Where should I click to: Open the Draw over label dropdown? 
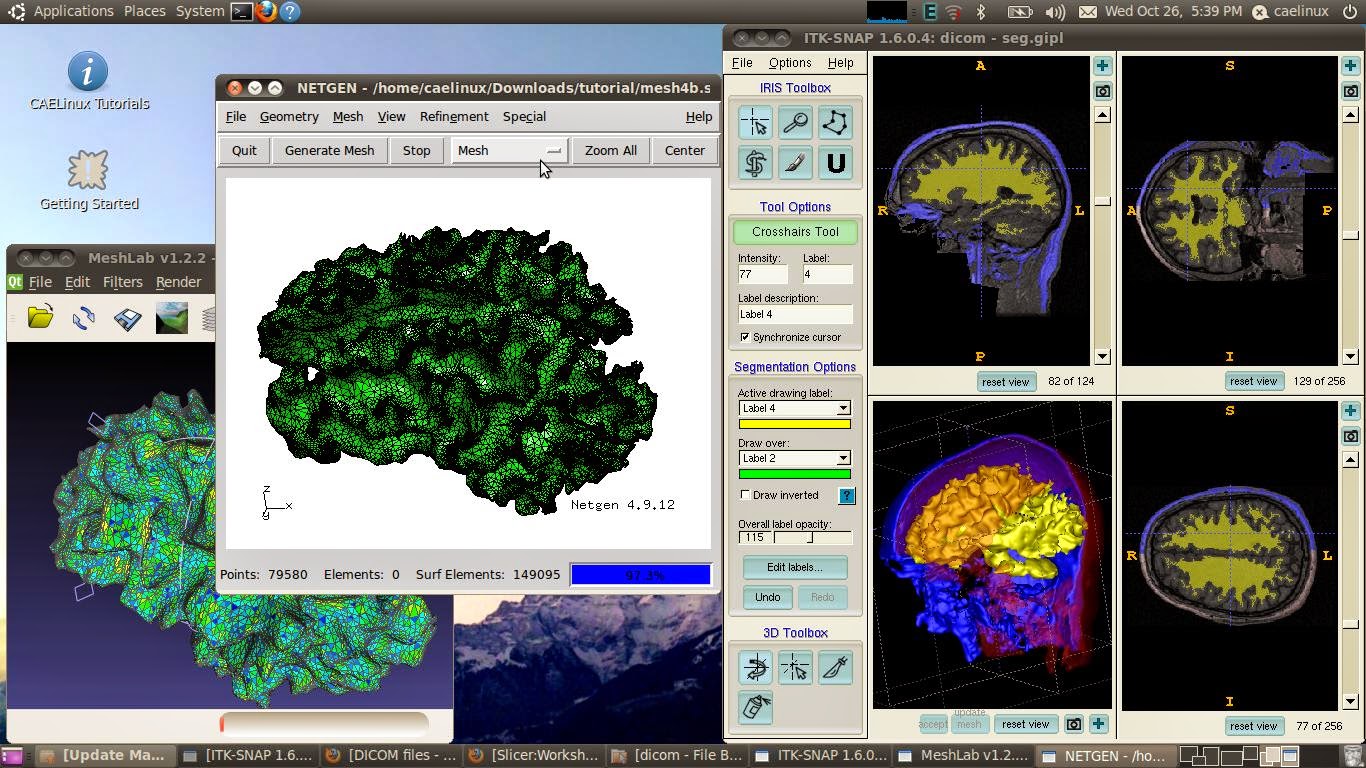coord(795,458)
